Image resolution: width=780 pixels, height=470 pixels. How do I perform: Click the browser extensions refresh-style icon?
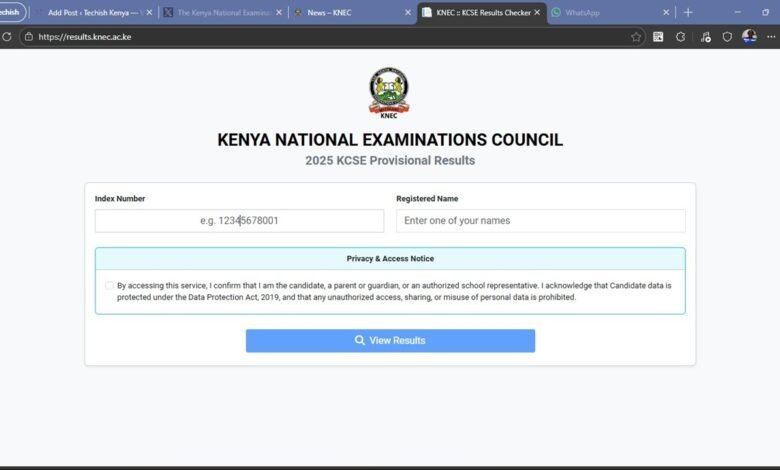[x=681, y=37]
